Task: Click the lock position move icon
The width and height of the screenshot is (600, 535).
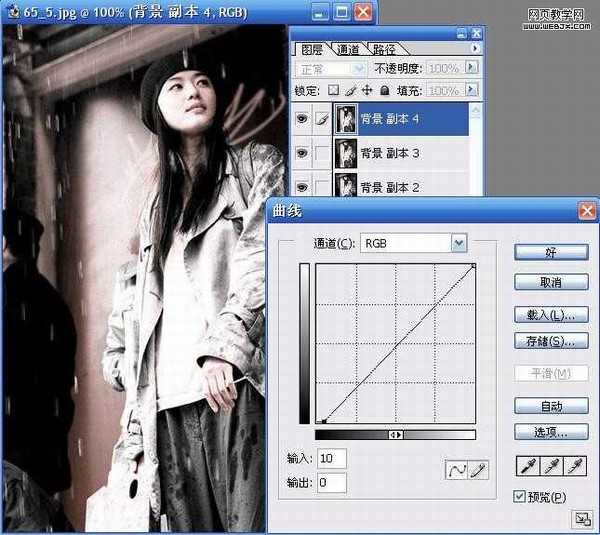Action: (x=366, y=90)
